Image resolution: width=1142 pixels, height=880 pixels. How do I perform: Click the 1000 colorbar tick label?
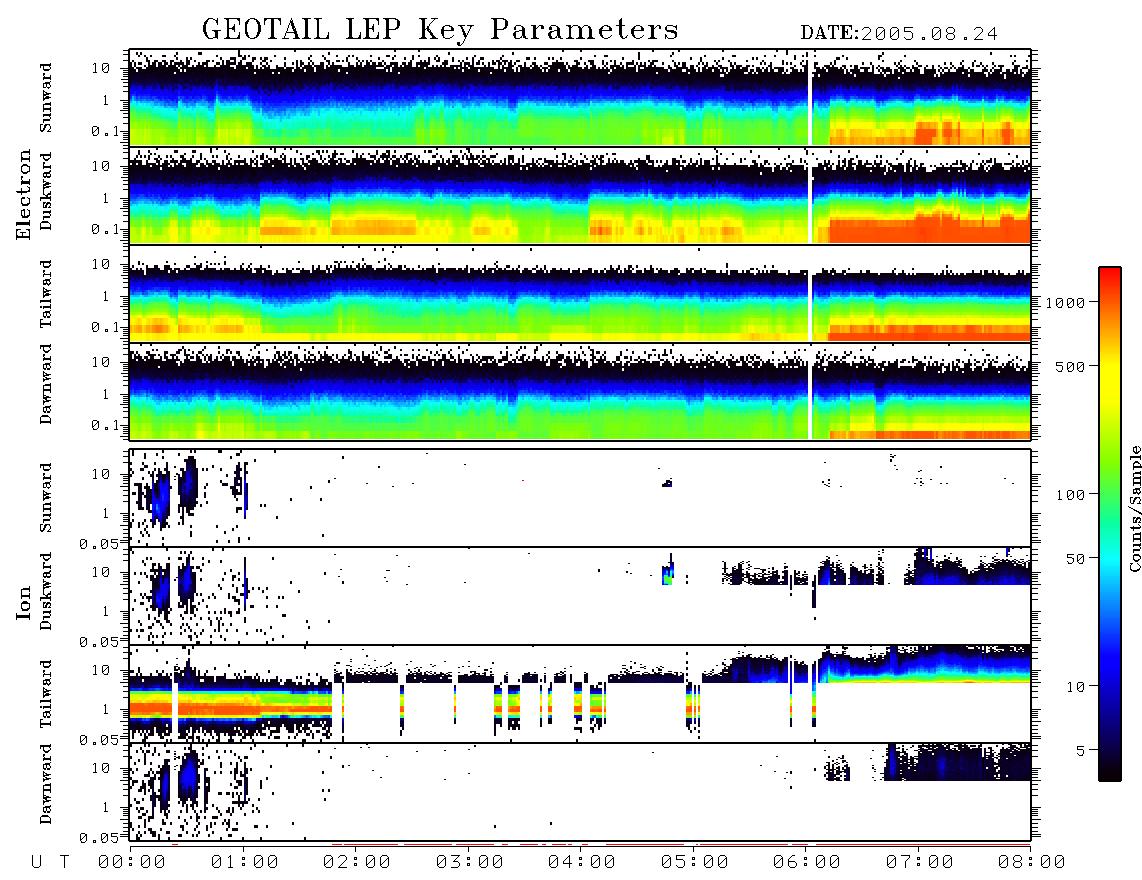pyautogui.click(x=1065, y=303)
